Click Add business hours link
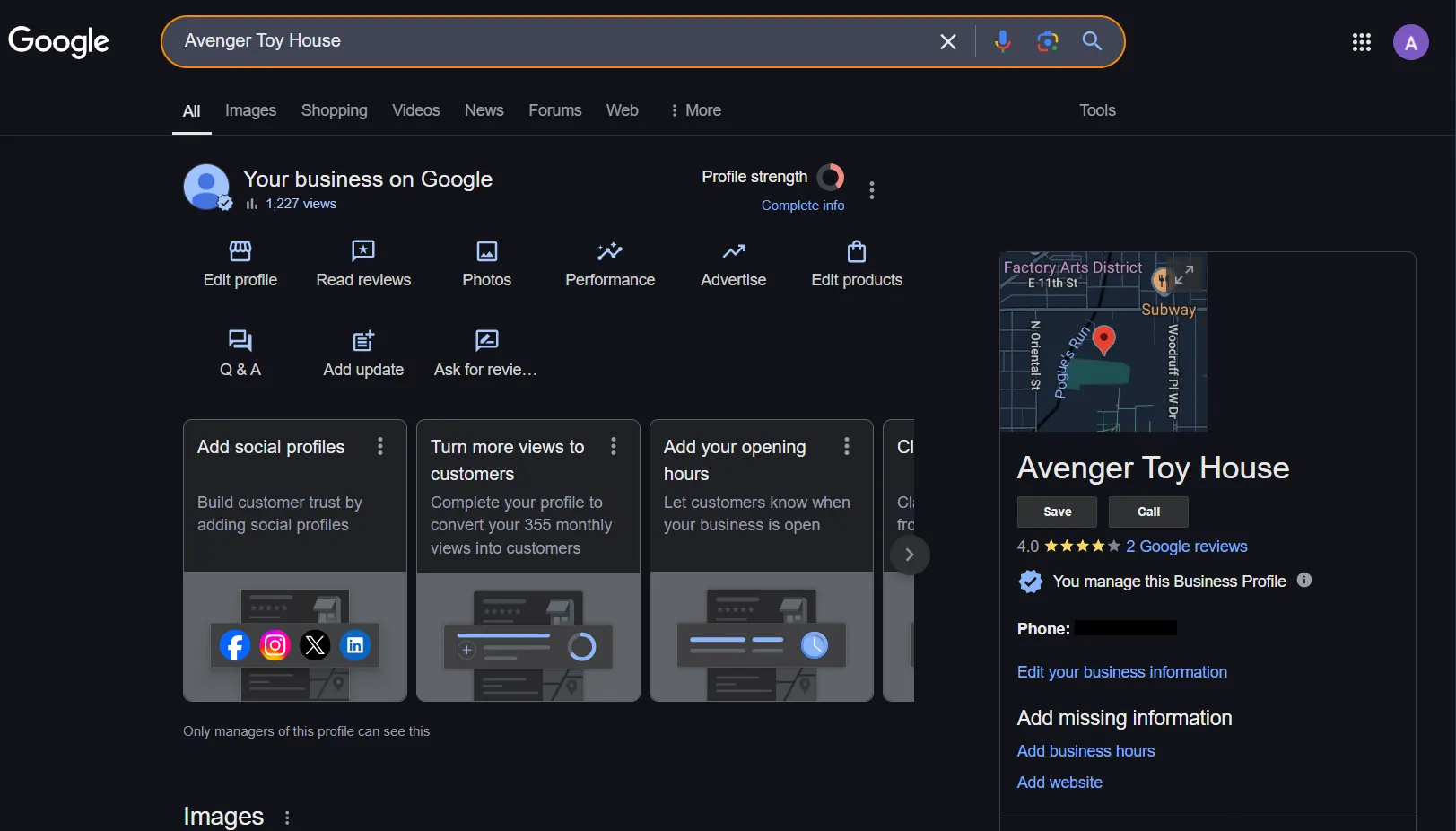1456x831 pixels. [x=1085, y=751]
